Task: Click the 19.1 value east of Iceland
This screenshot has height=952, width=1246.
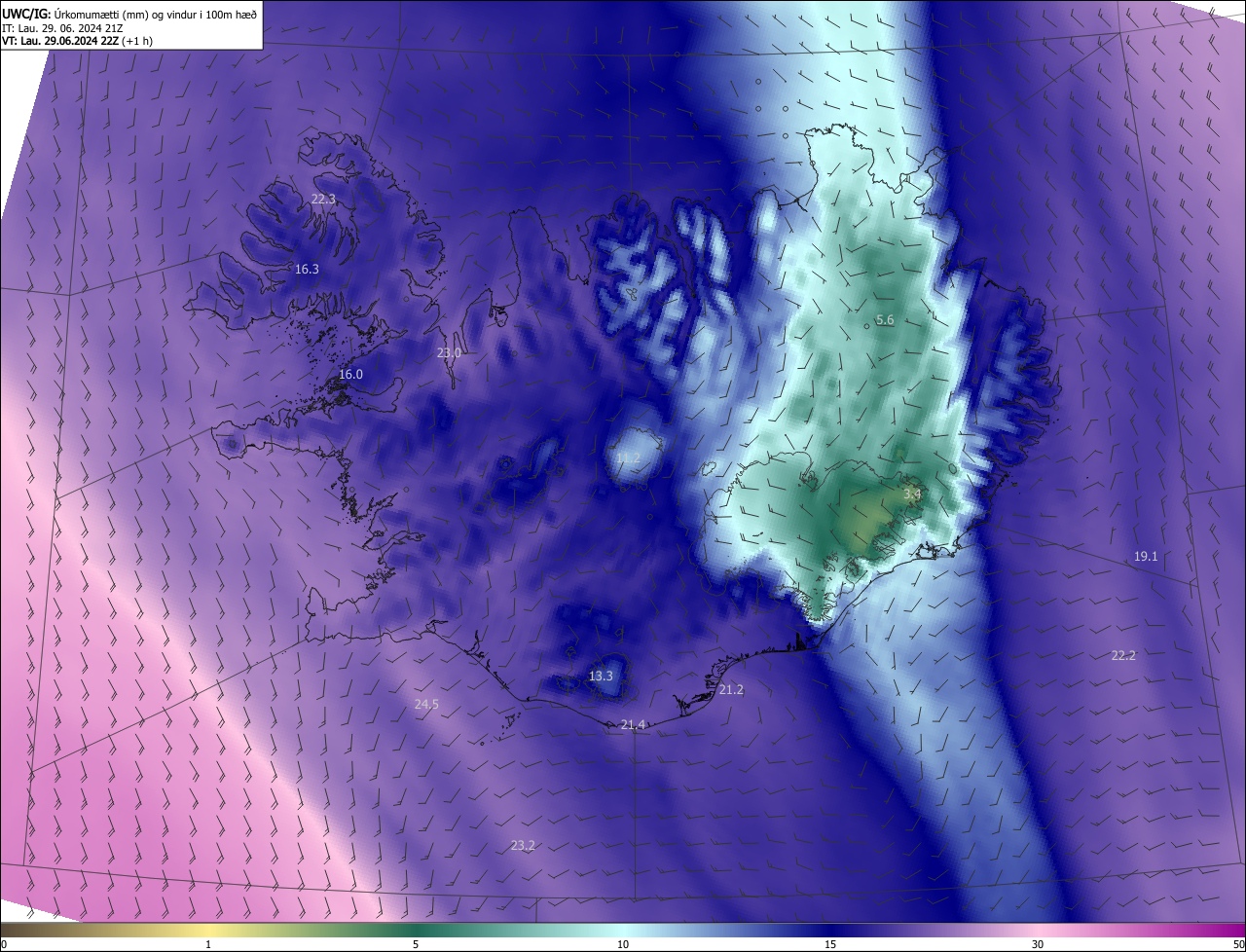Action: click(x=1146, y=556)
